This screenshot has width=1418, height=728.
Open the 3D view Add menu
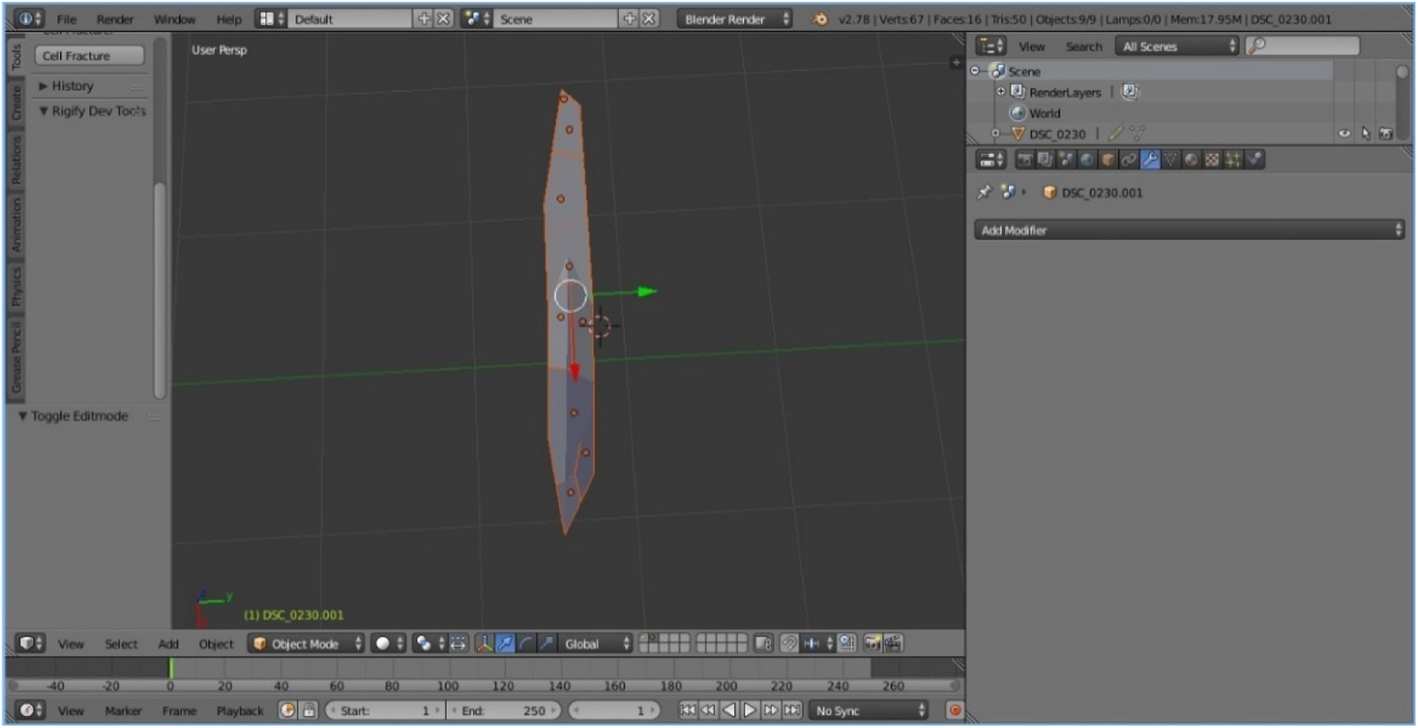169,644
